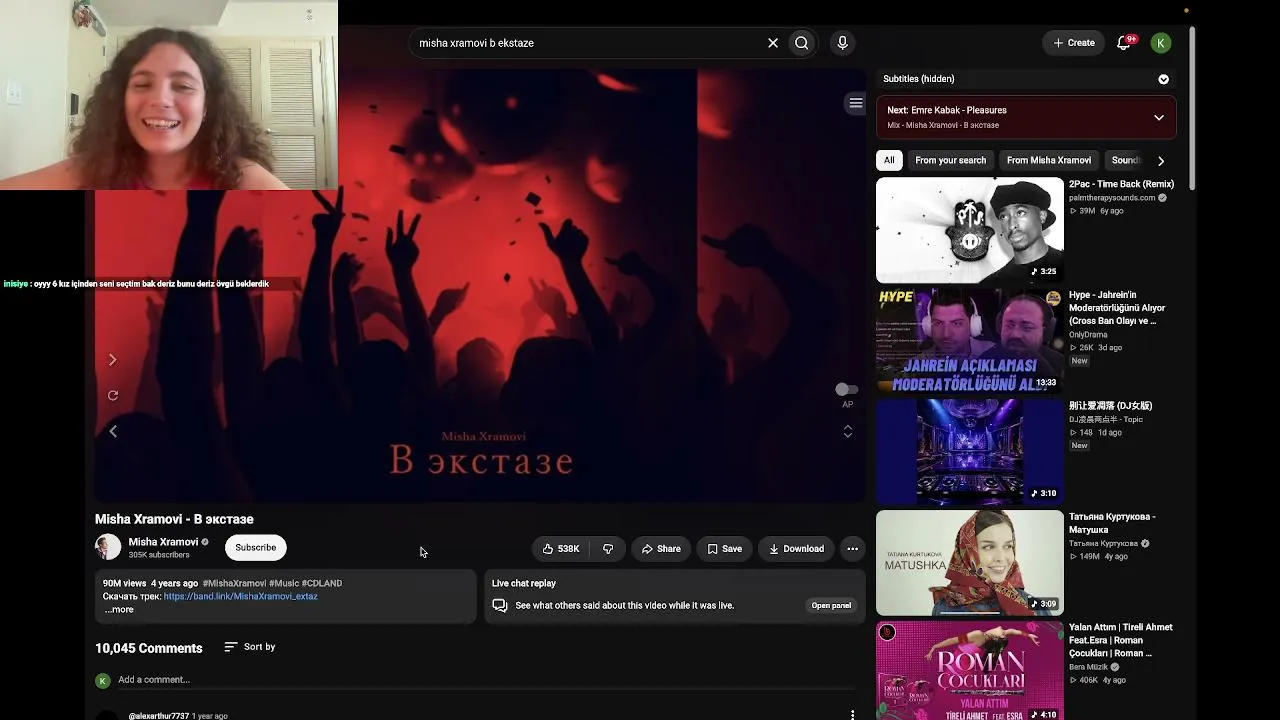The width and height of the screenshot is (1280, 720).
Task: Show more filter chips with the arrow
Action: (1160, 160)
